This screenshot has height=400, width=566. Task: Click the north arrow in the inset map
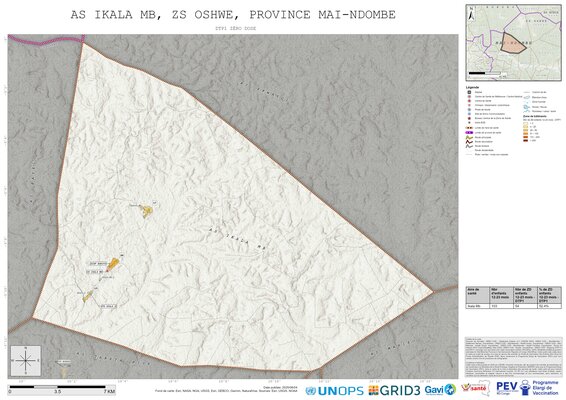click(471, 13)
